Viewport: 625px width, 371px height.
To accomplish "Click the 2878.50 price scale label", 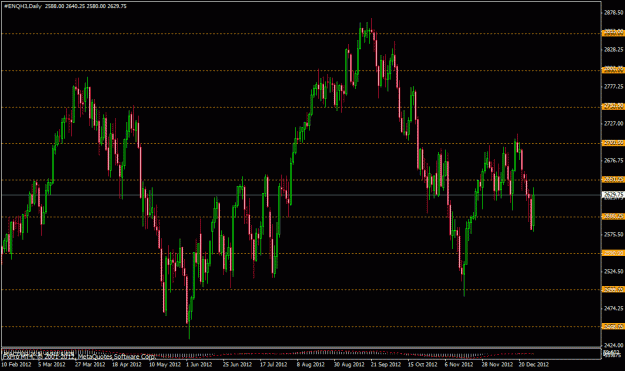I will click(613, 13).
